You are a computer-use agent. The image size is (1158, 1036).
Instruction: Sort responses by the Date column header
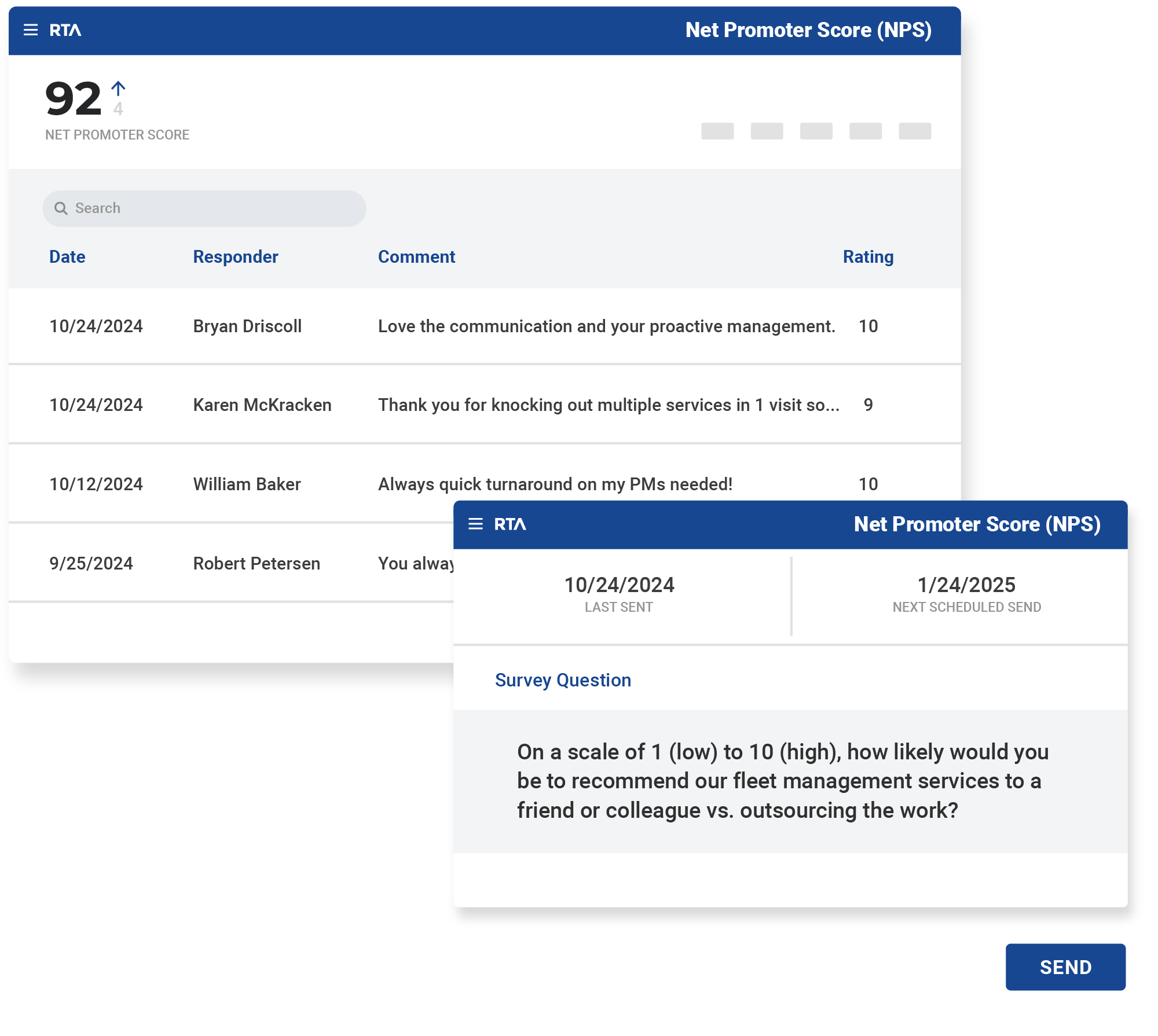coord(67,257)
